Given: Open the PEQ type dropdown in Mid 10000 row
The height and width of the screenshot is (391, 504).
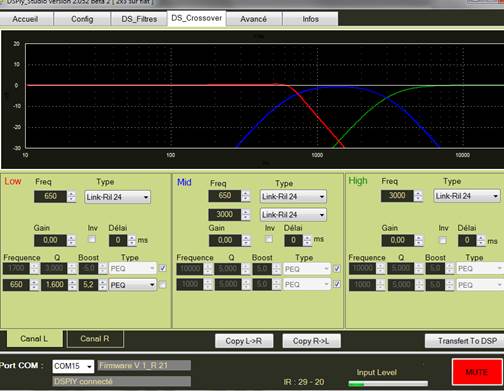Looking at the screenshot, I should [307, 269].
